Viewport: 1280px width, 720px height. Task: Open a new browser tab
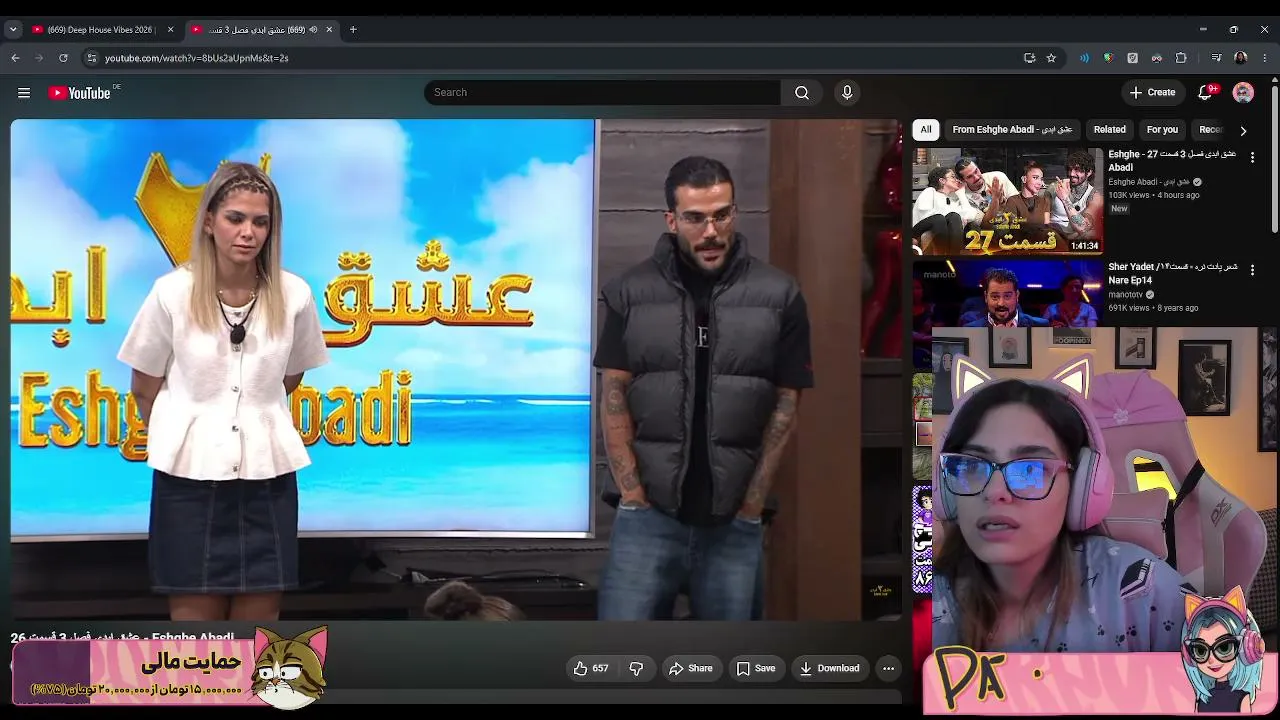click(x=353, y=30)
